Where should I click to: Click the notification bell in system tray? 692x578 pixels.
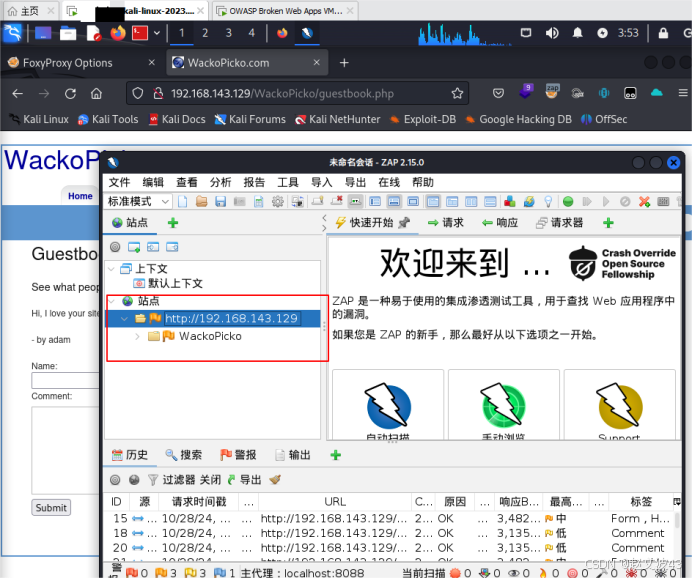[x=577, y=33]
